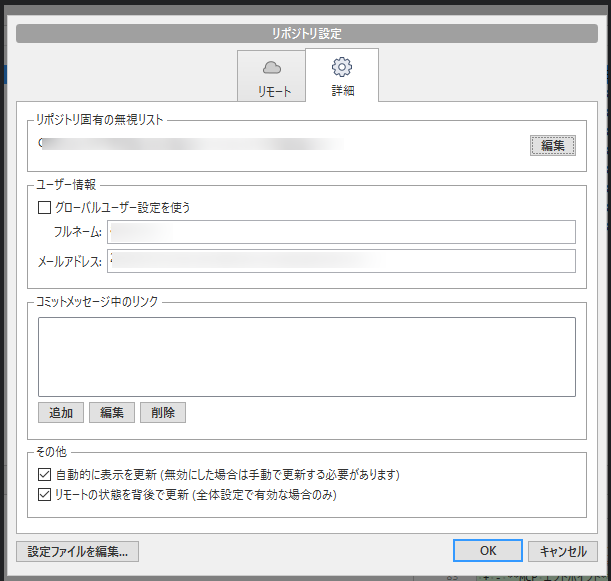Click the リポジトリ設定 title bar
The height and width of the screenshot is (581, 611).
tap(306, 34)
